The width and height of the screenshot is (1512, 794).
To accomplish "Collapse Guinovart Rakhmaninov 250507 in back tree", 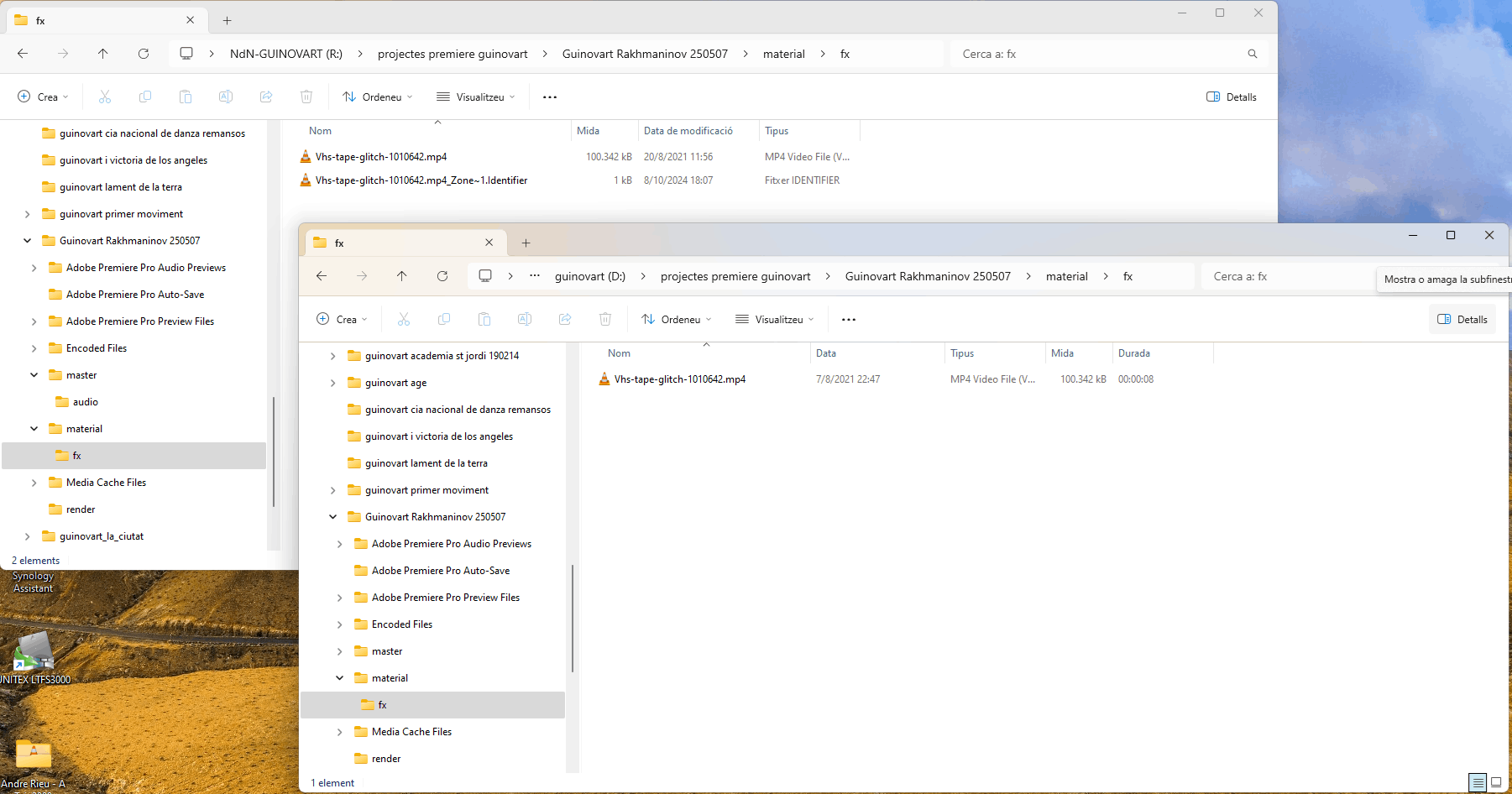I will coord(28,241).
